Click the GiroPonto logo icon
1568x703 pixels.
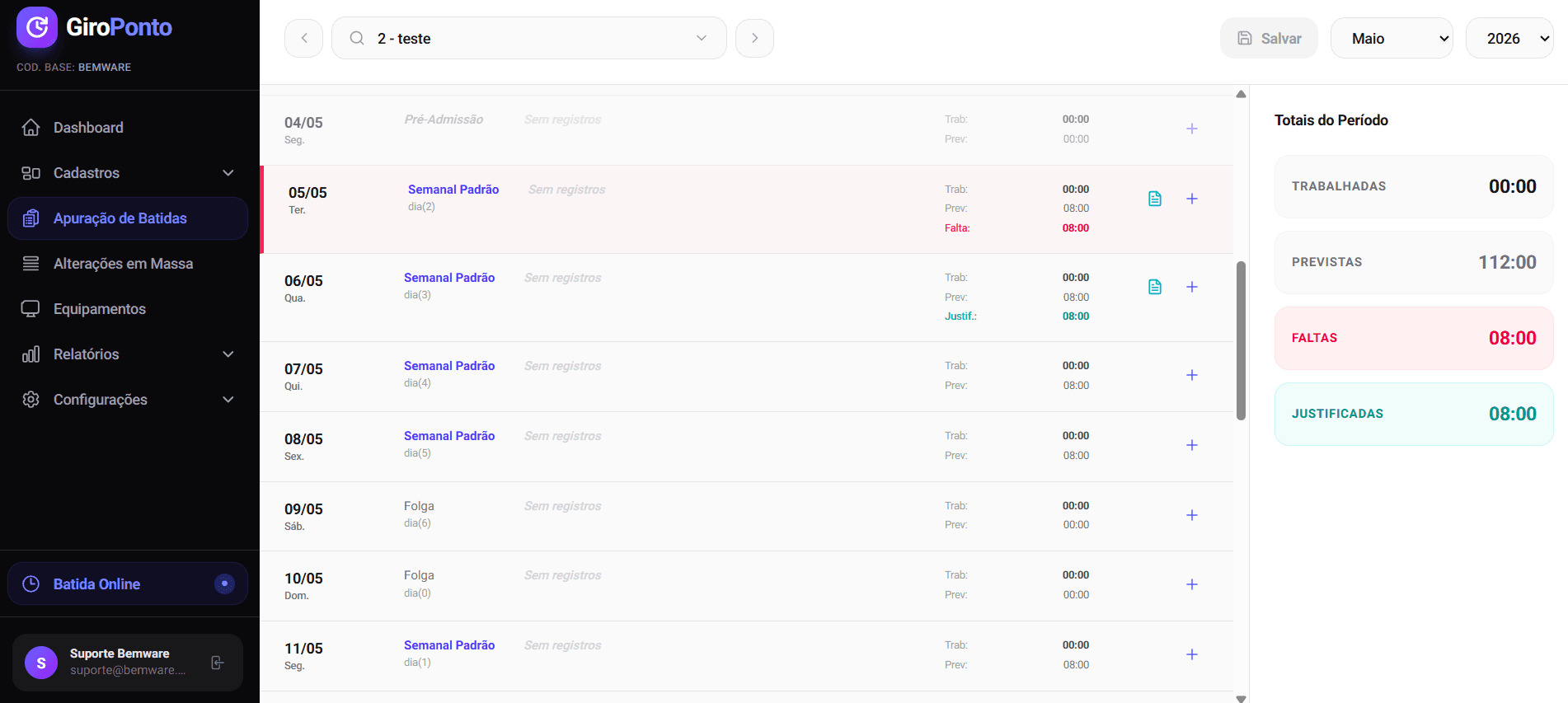(x=37, y=27)
